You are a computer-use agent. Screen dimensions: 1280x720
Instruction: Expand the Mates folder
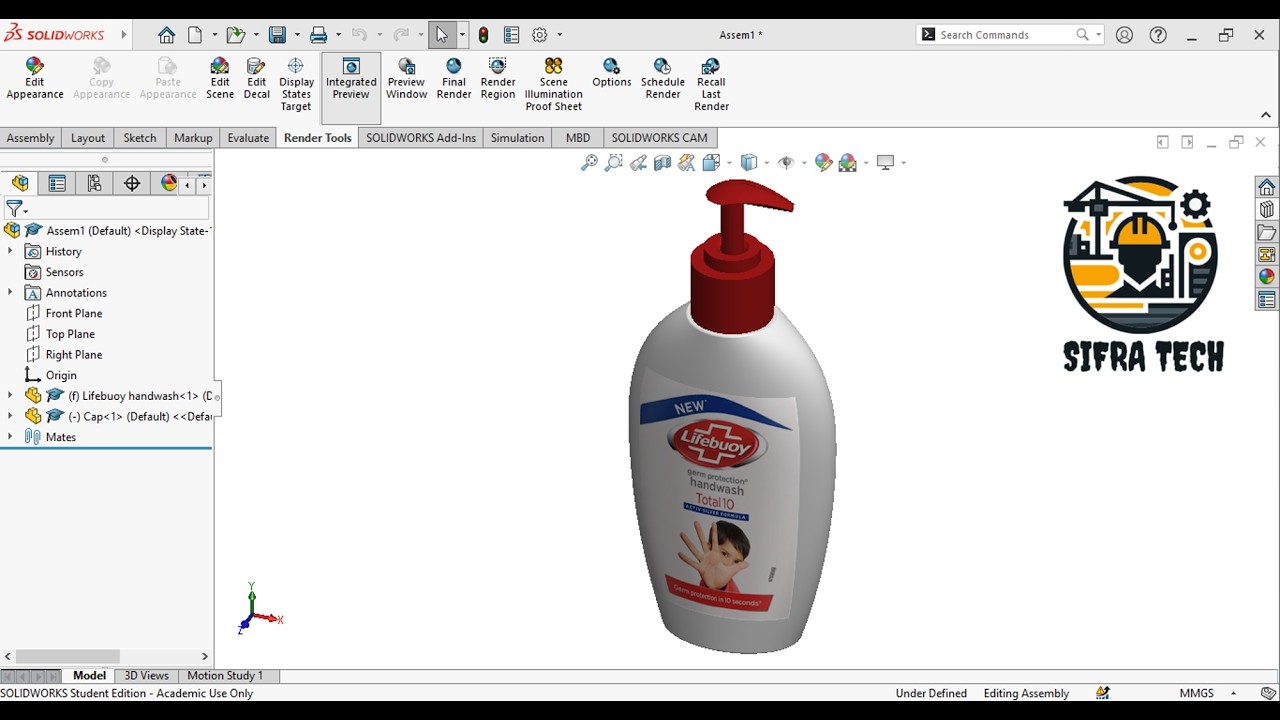(x=10, y=436)
